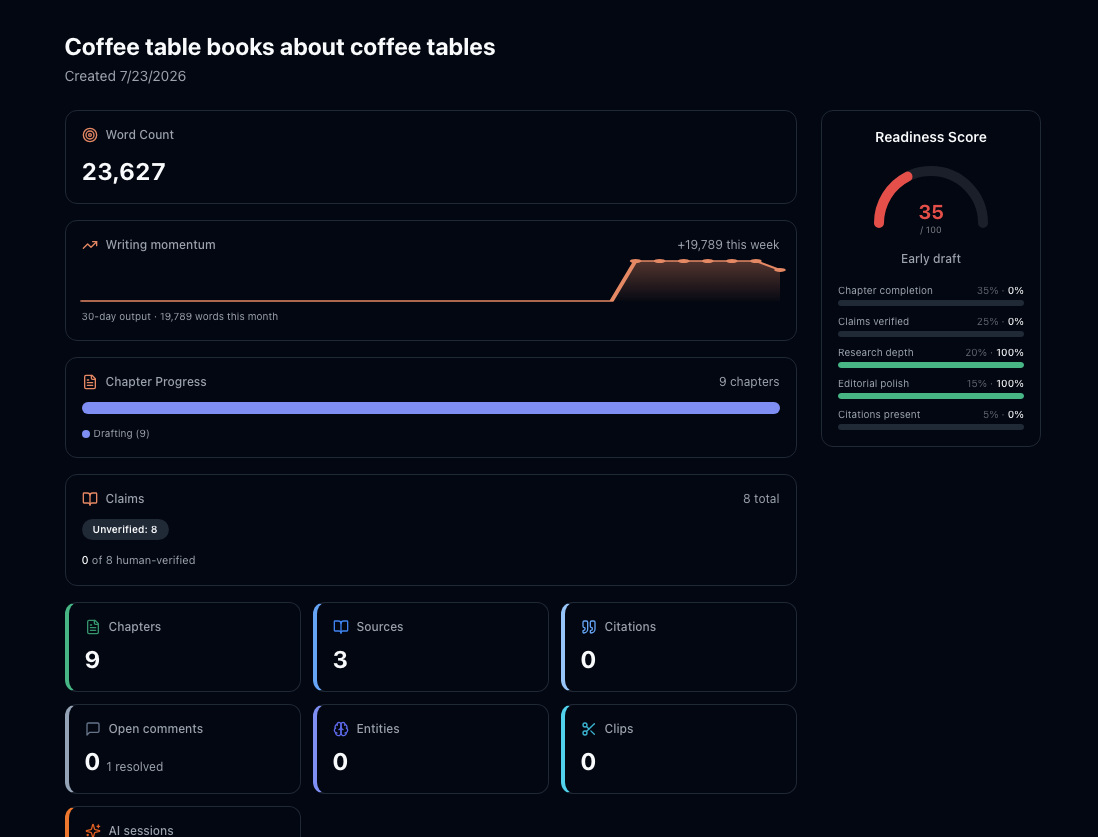Click the 'Chapter Progress' heading
Viewport: 1098px width, 837px height.
156,382
